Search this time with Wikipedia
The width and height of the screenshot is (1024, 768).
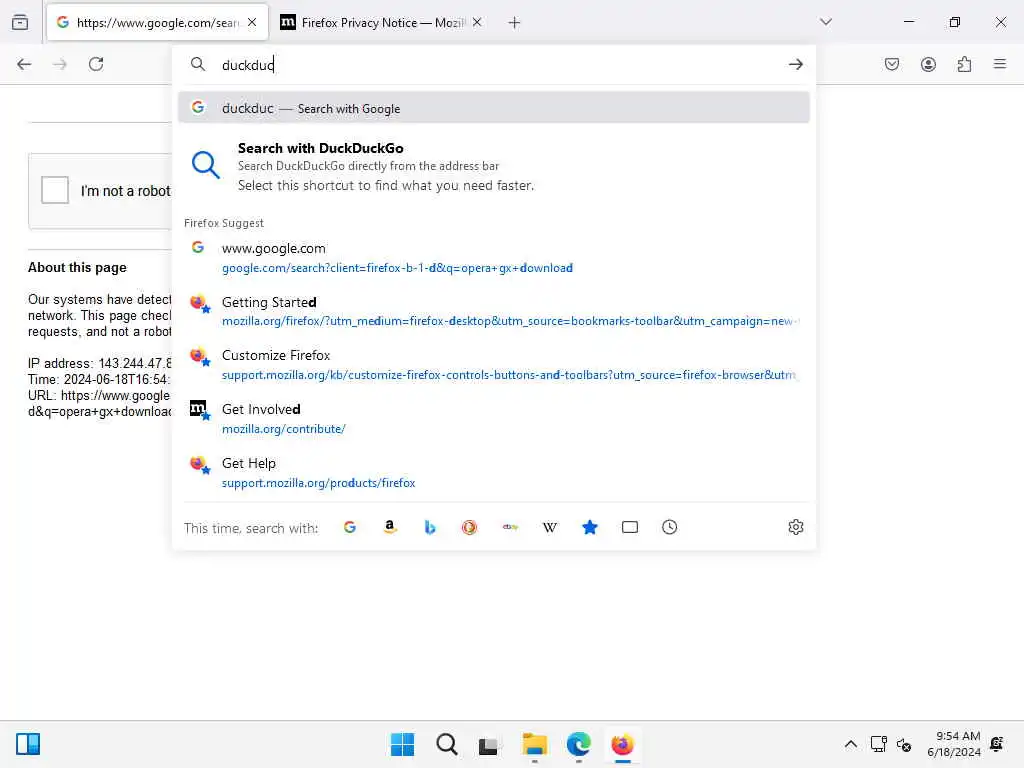[550, 527]
